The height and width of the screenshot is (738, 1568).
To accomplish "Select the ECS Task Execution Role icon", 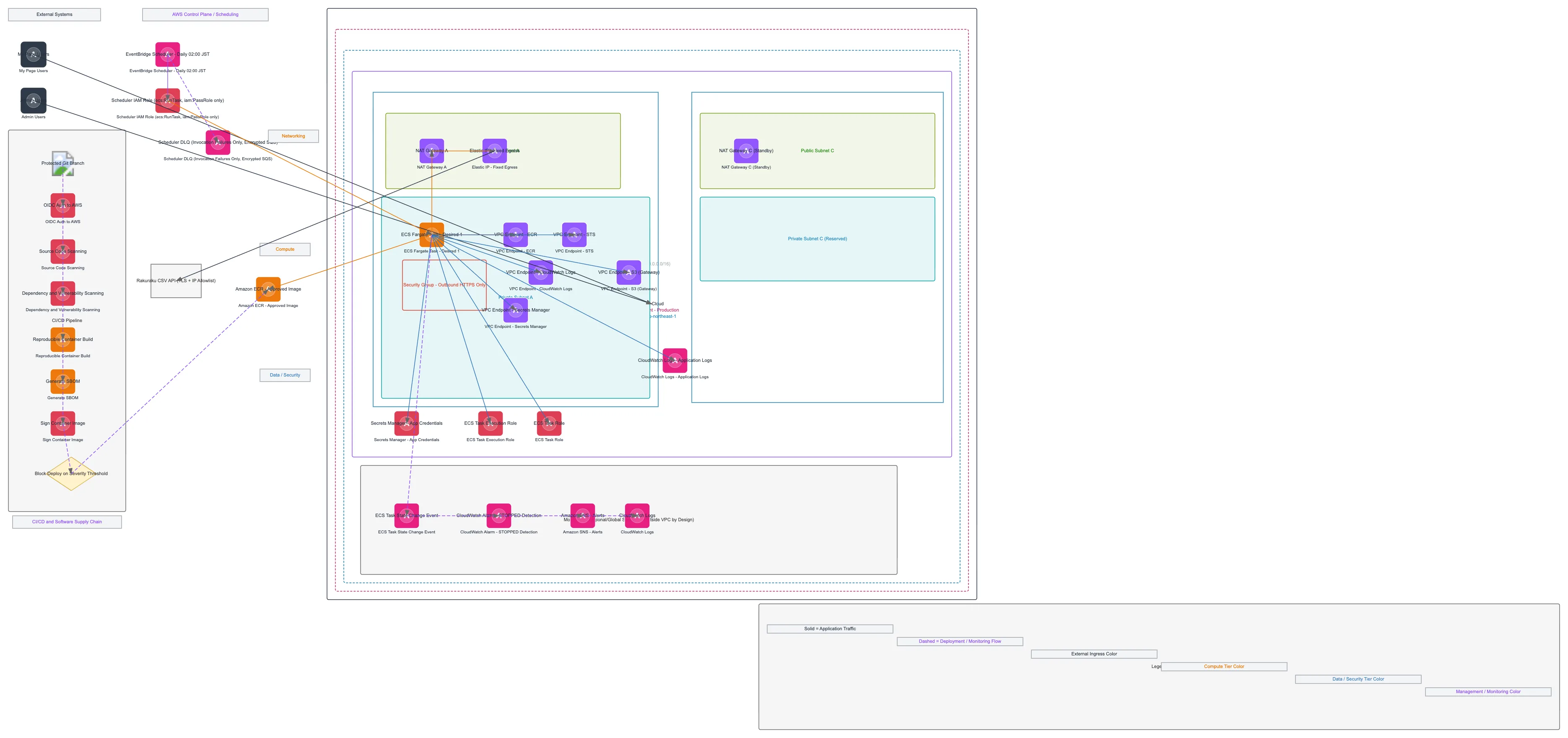I will coord(491,423).
